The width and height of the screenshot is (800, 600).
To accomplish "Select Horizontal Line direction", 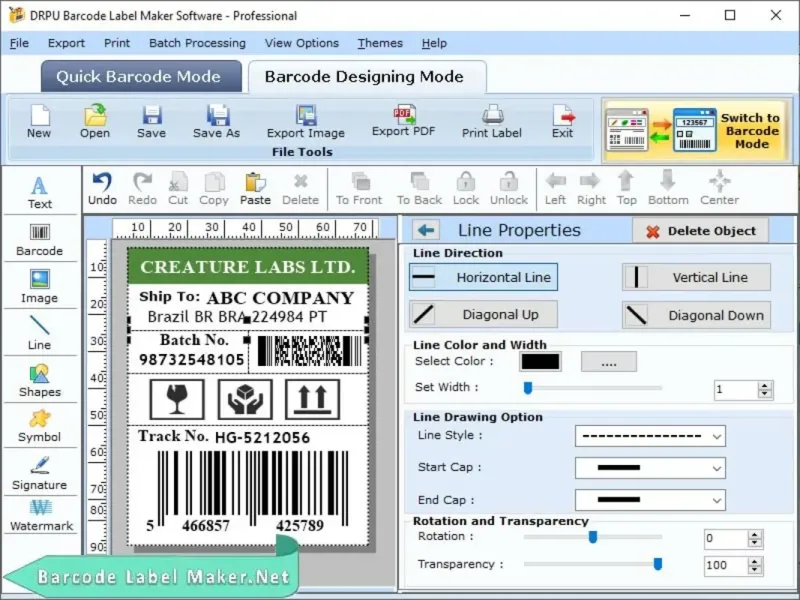I will click(x=483, y=277).
